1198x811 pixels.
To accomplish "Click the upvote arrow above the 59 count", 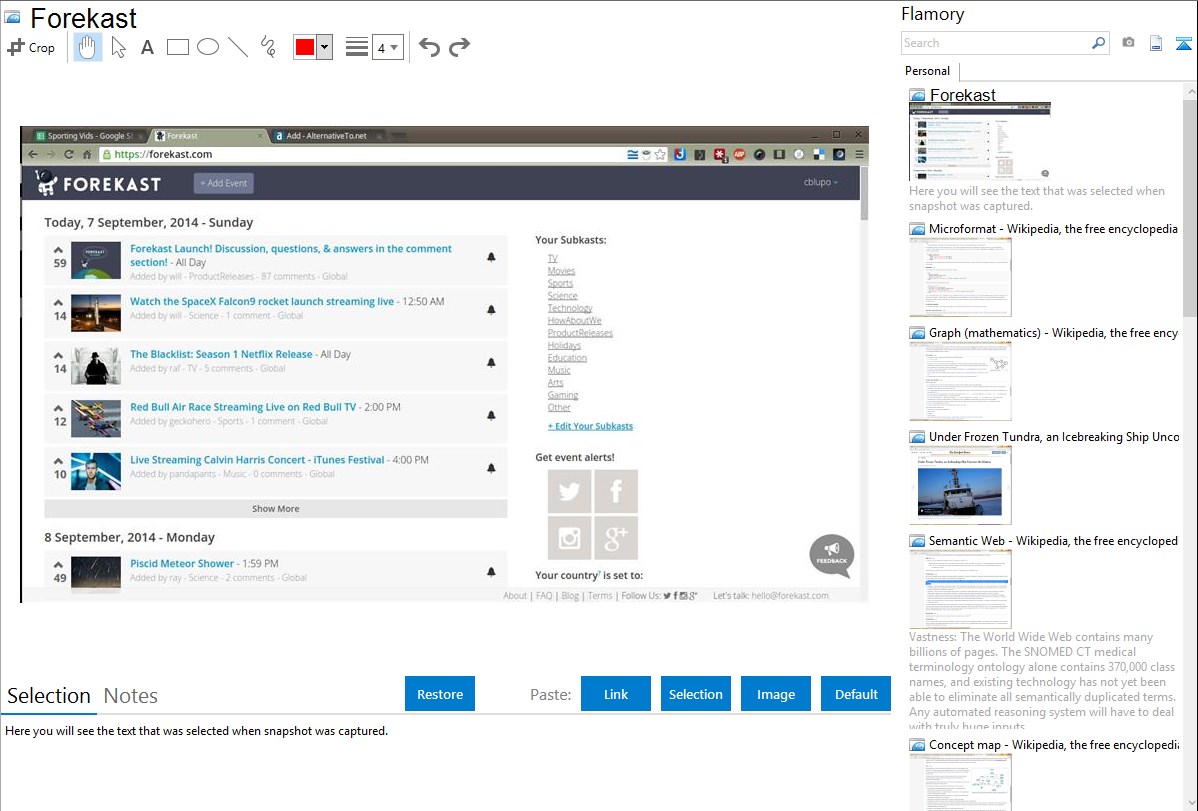I will [58, 250].
